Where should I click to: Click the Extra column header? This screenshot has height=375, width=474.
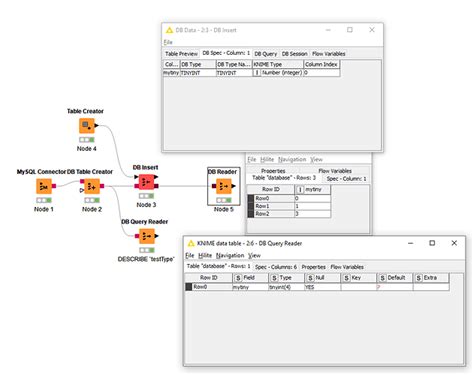[431, 278]
